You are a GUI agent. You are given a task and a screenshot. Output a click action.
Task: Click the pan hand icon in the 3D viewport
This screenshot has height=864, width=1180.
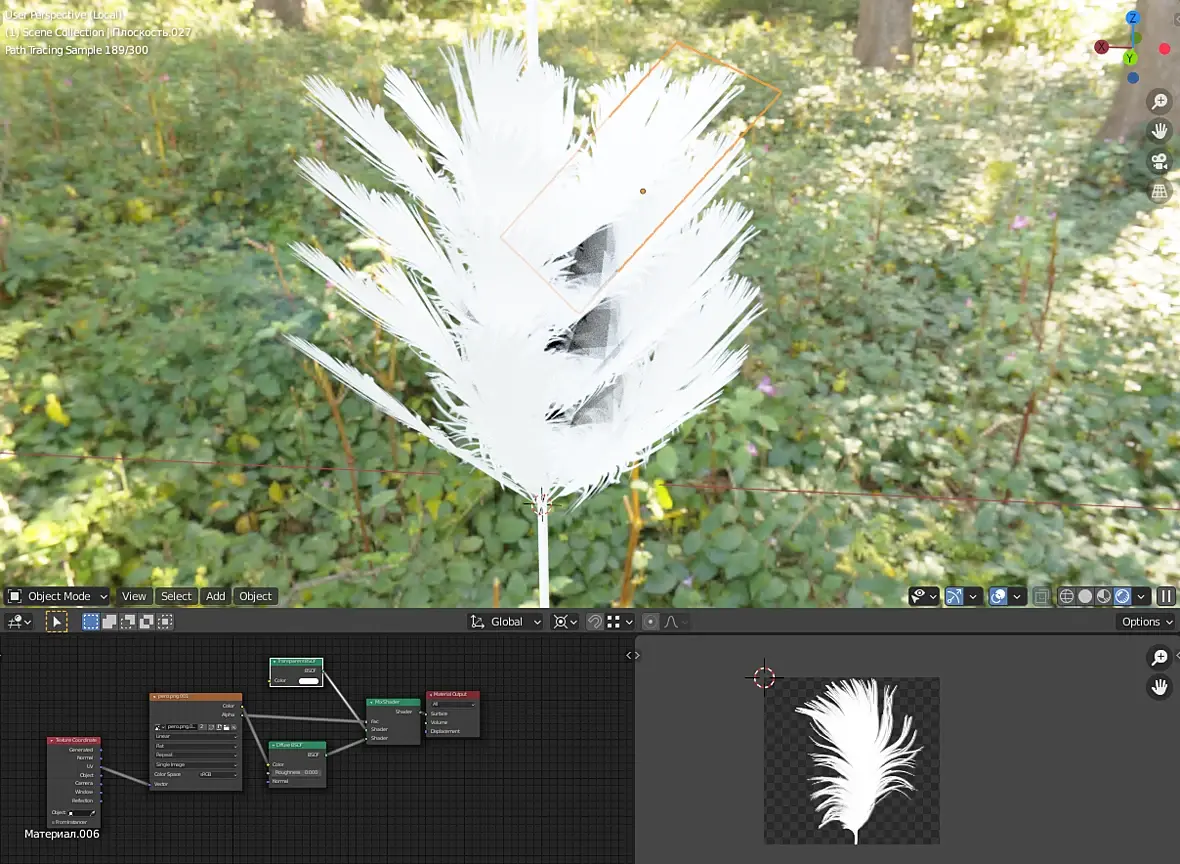pos(1159,131)
